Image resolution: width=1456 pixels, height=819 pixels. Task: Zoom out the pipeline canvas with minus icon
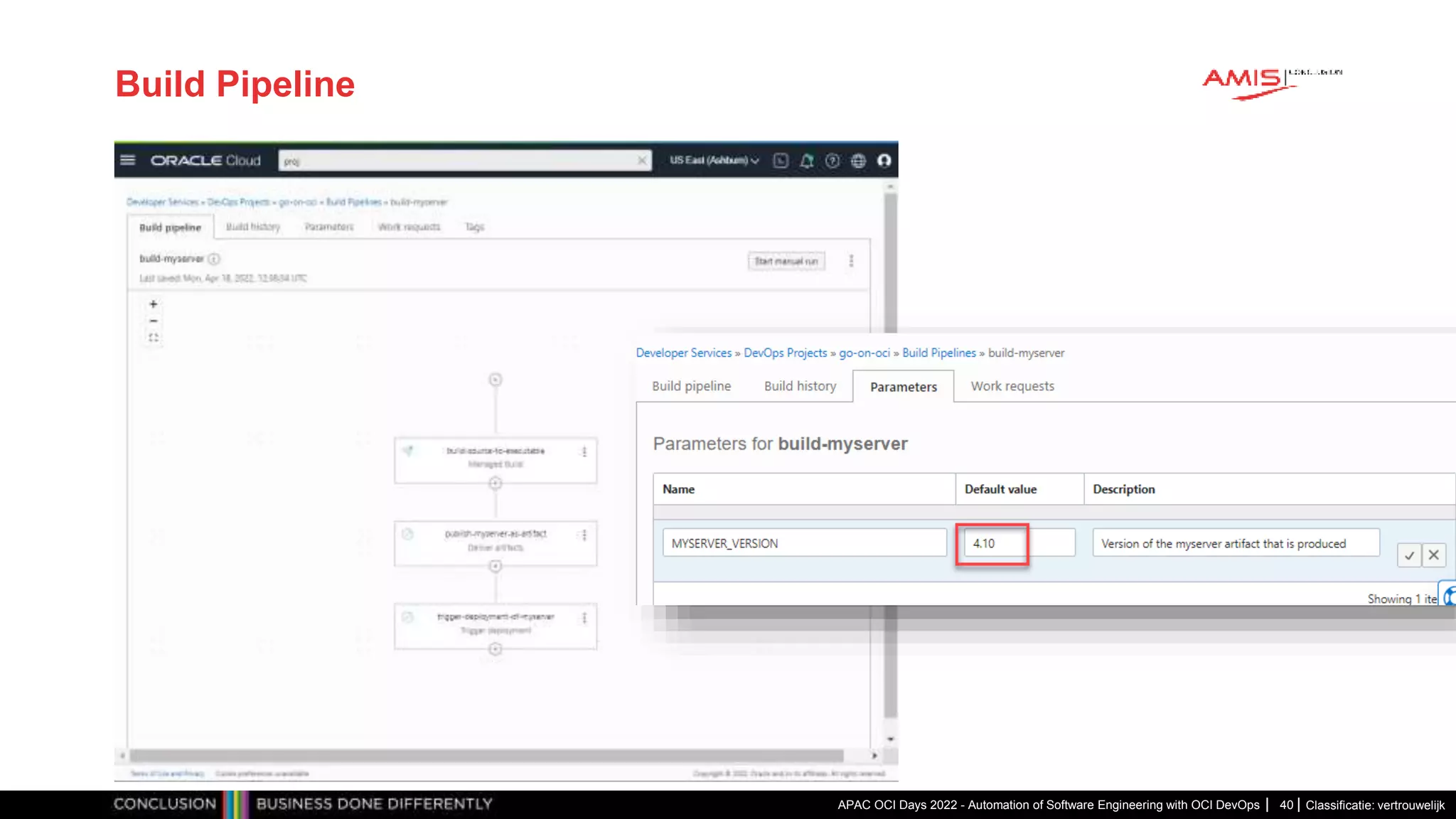coord(153,321)
